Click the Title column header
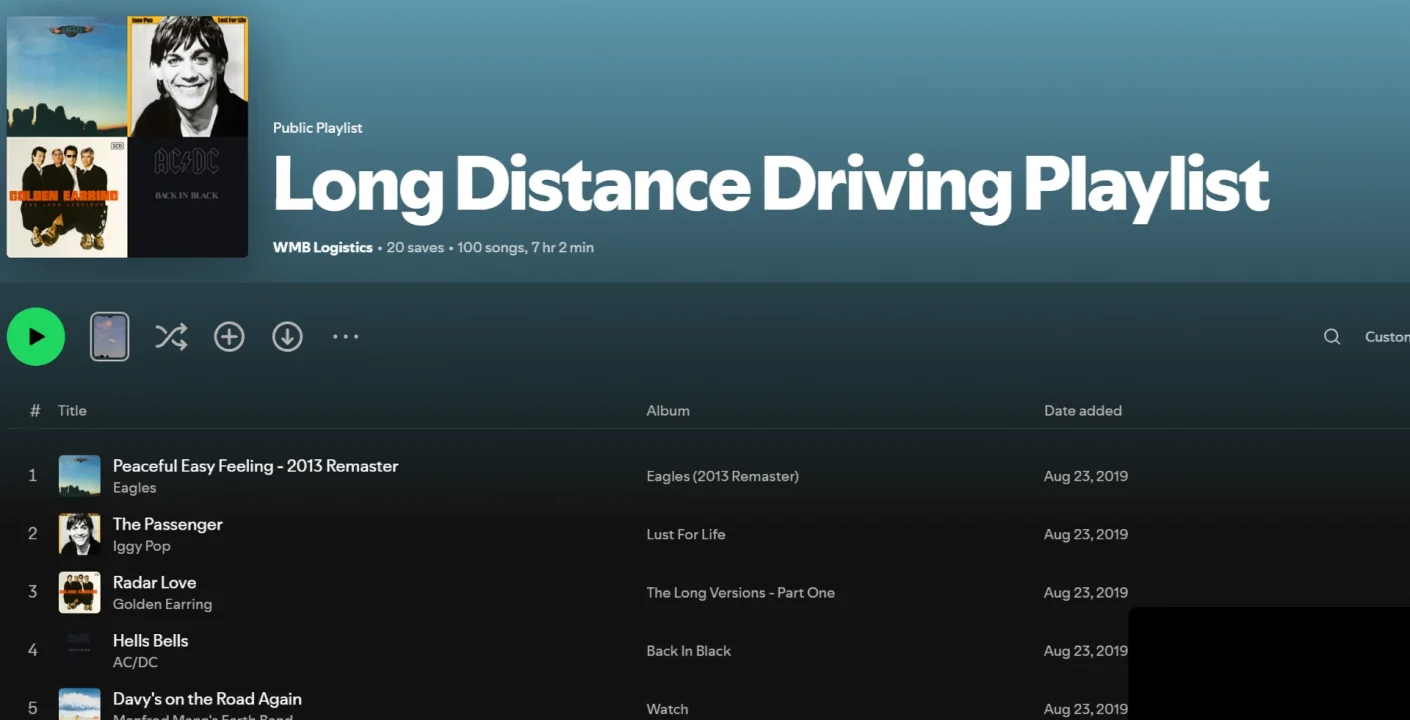The height and width of the screenshot is (720, 1410). (x=72, y=411)
